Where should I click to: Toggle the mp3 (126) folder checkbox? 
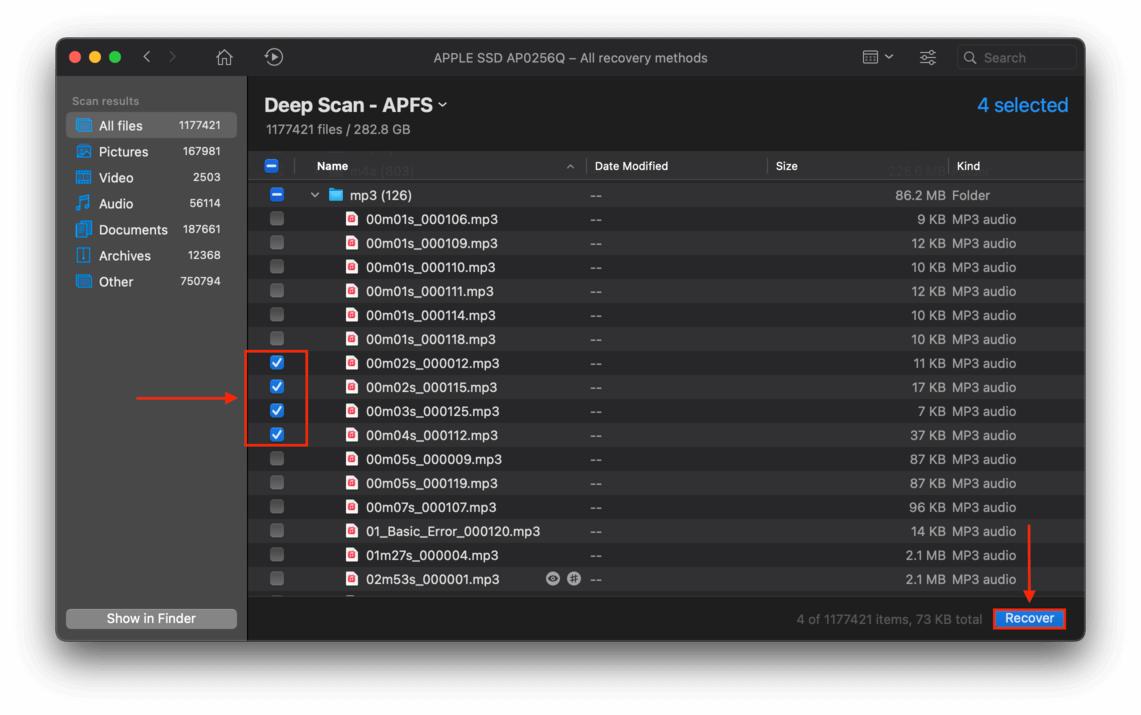(277, 194)
